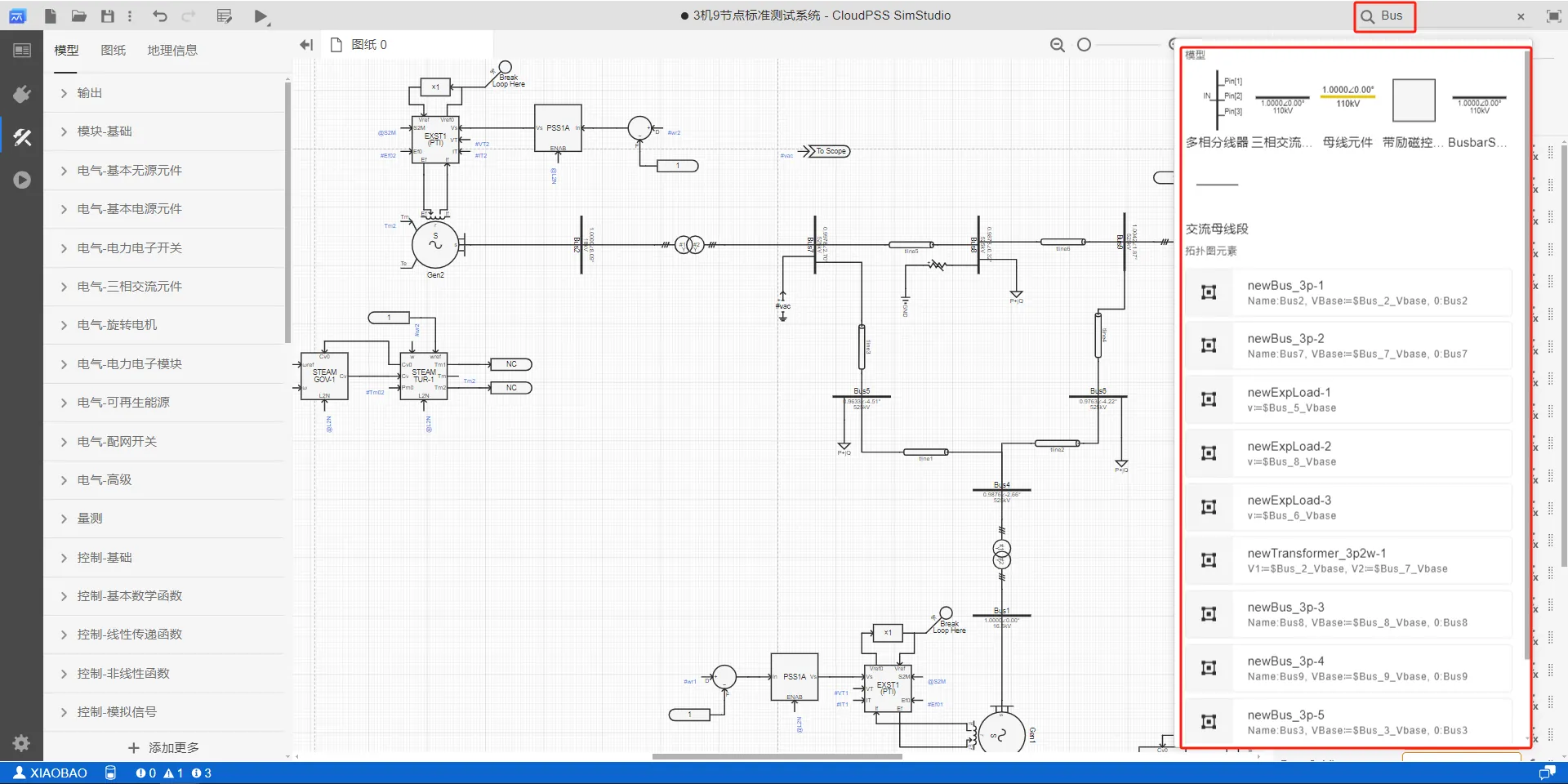Image resolution: width=1568 pixels, height=784 pixels.
Task: Open the interface plug tab in the sidebar
Action: point(22,94)
